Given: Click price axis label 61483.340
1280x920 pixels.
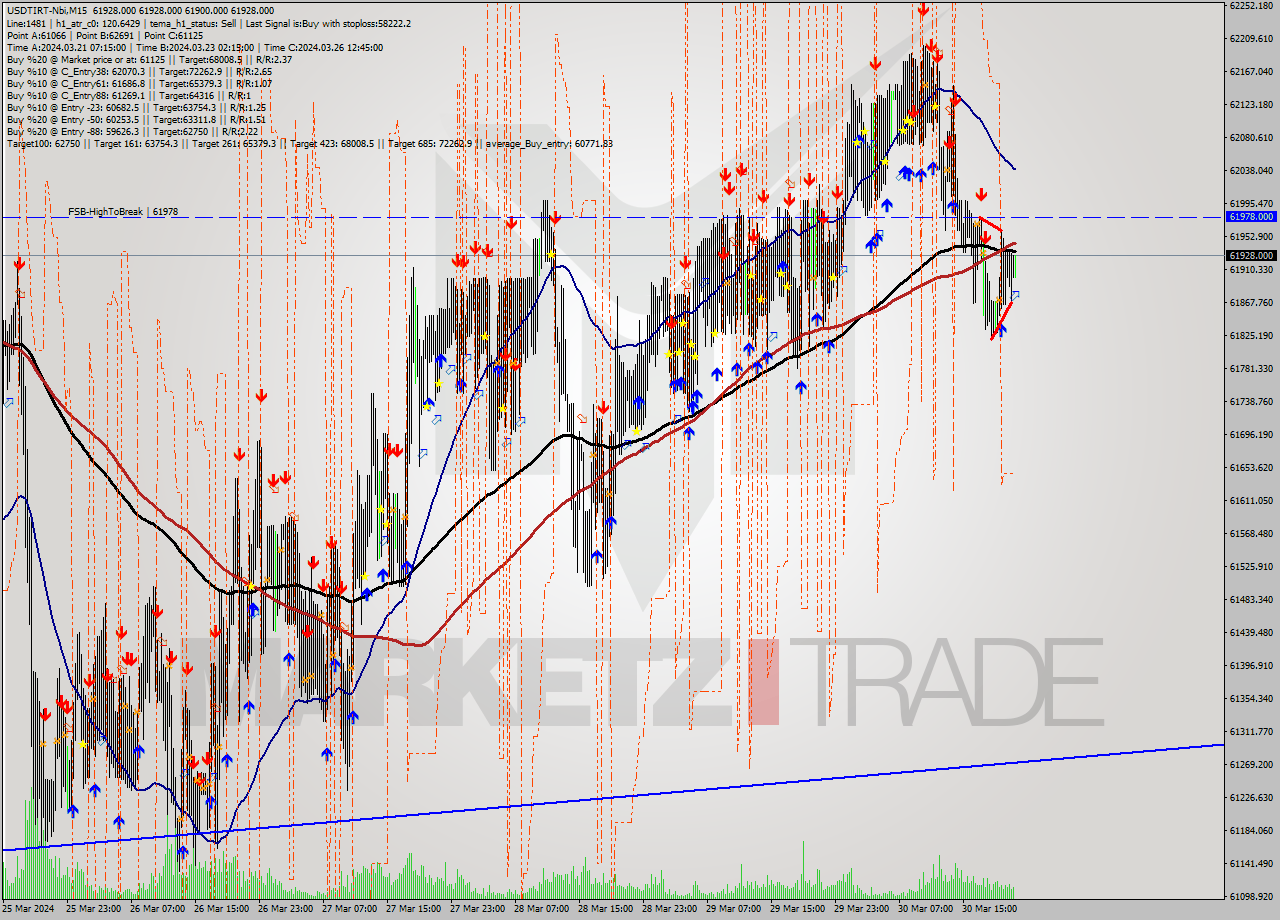Looking at the screenshot, I should coord(1251,599).
